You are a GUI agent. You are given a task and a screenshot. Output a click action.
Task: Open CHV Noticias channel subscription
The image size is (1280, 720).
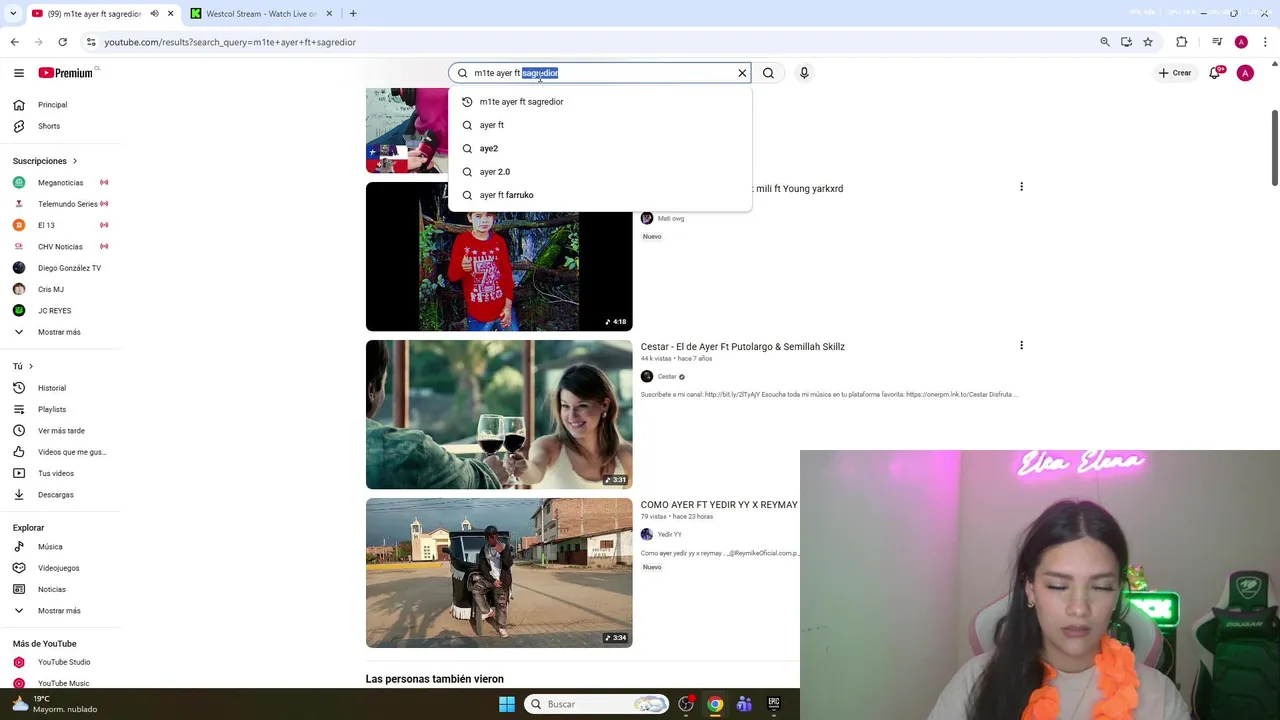(60, 247)
